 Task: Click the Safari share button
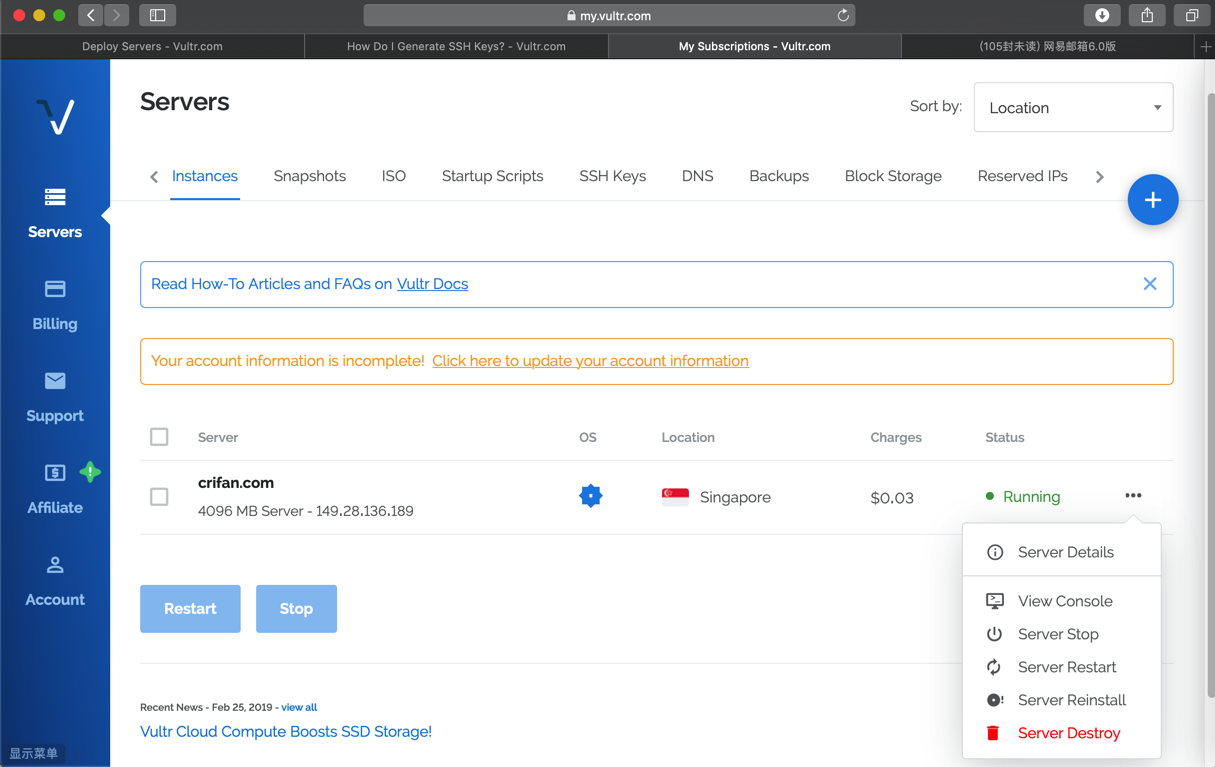tap(1147, 15)
